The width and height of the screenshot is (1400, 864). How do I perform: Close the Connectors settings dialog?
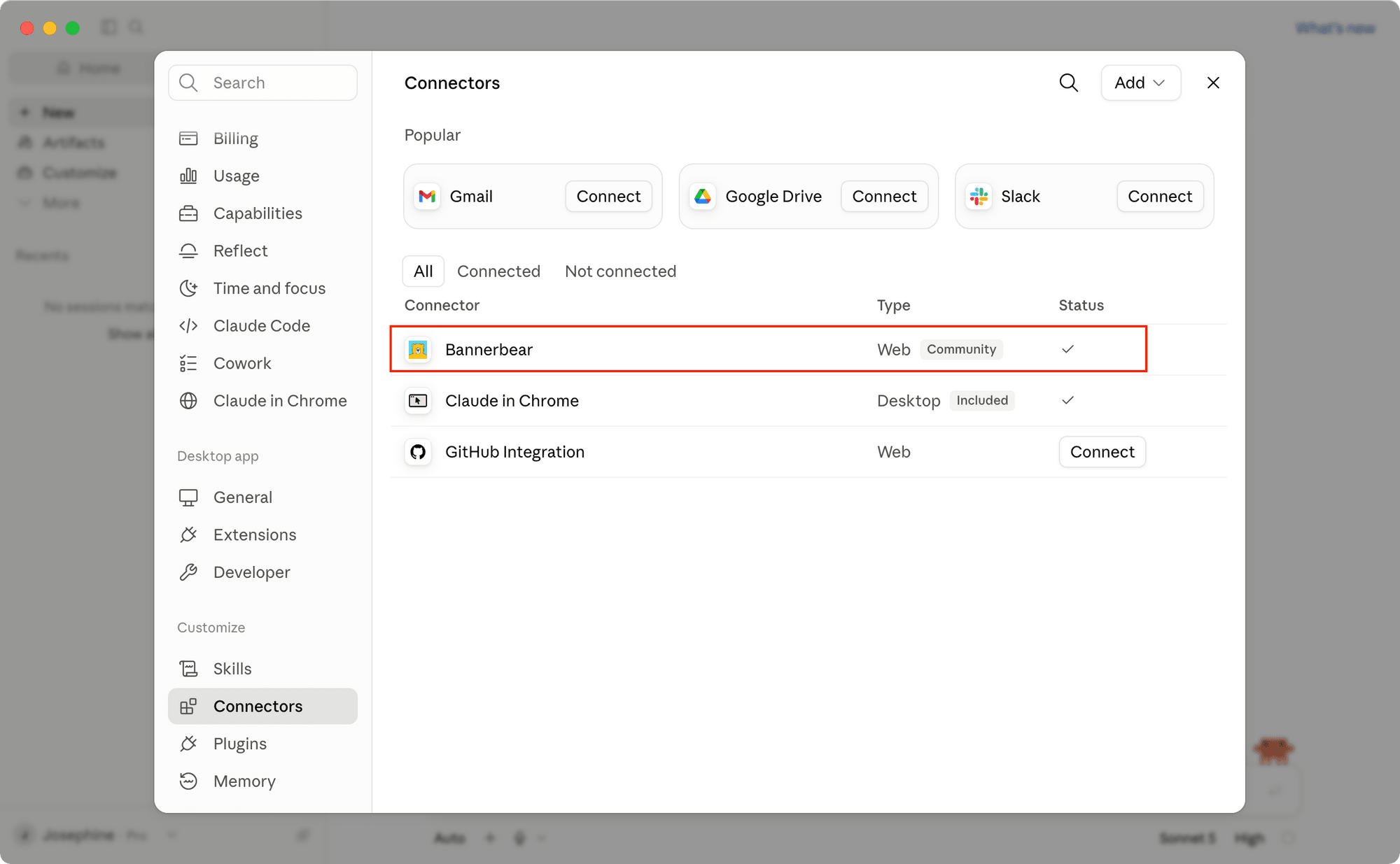coord(1213,83)
